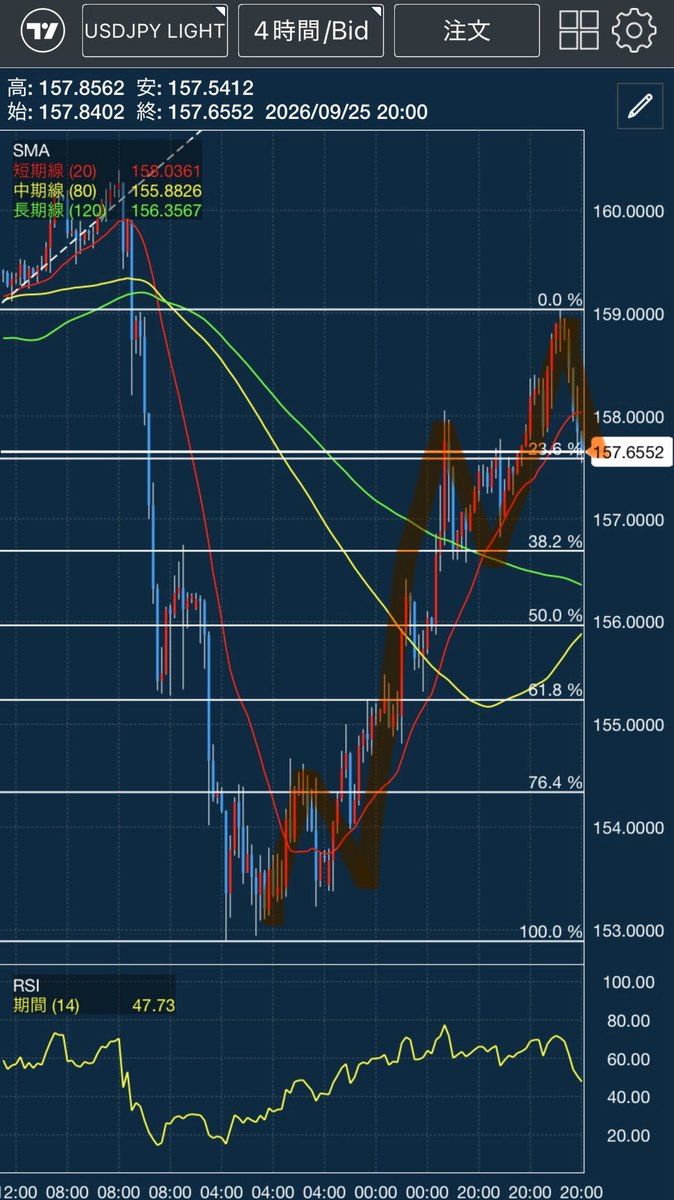Tap the RSI 80.00 scale label
The image size is (674, 1200).
pos(628,1021)
